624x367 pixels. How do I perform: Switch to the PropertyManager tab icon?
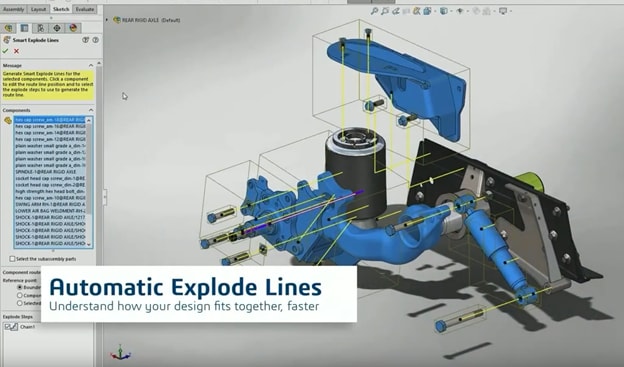tap(25, 28)
